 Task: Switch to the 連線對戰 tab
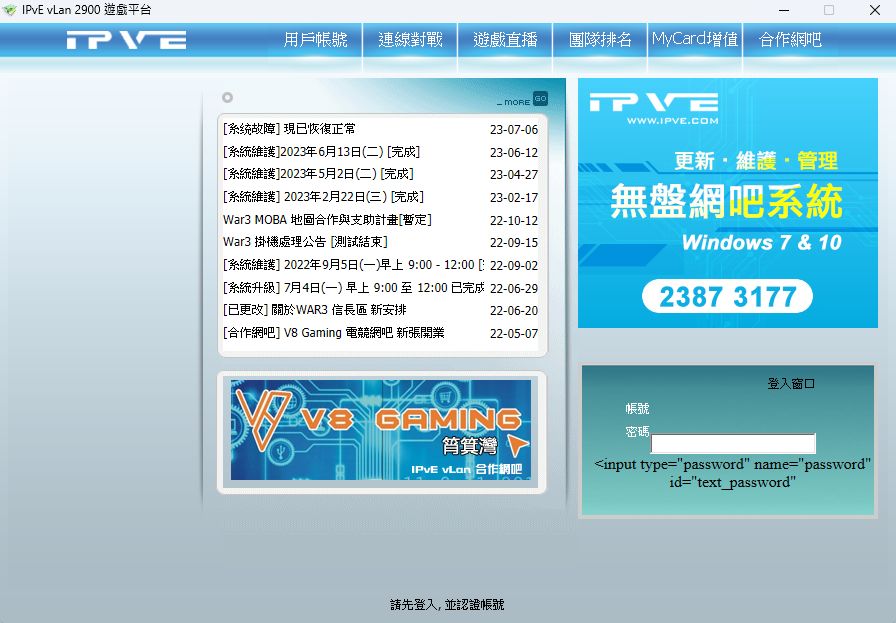tap(410, 39)
